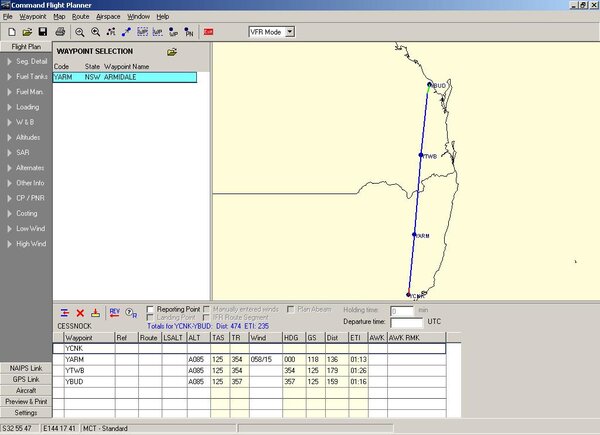This screenshot has width=600, height=435.
Task: Toggle the Landing Point checkbox
Action: click(150, 318)
